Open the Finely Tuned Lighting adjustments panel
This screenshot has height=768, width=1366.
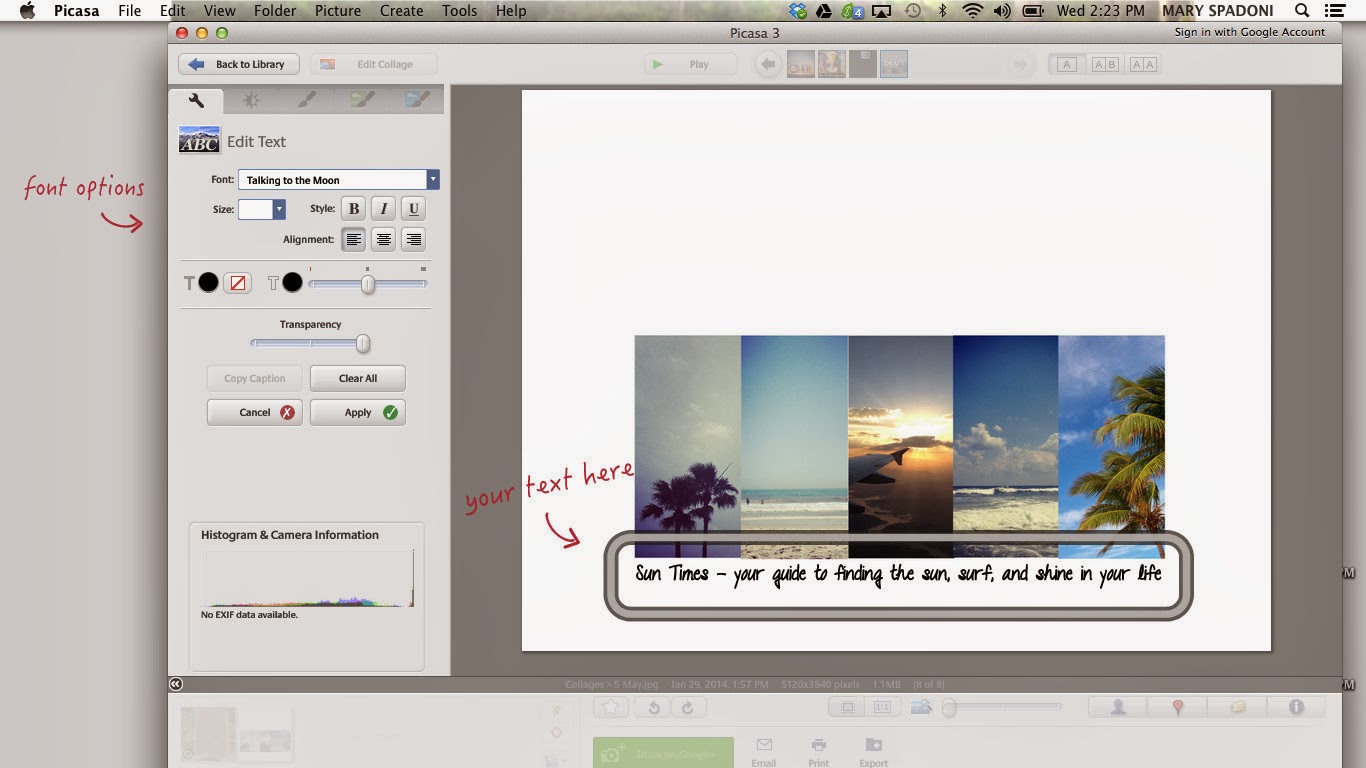[251, 99]
